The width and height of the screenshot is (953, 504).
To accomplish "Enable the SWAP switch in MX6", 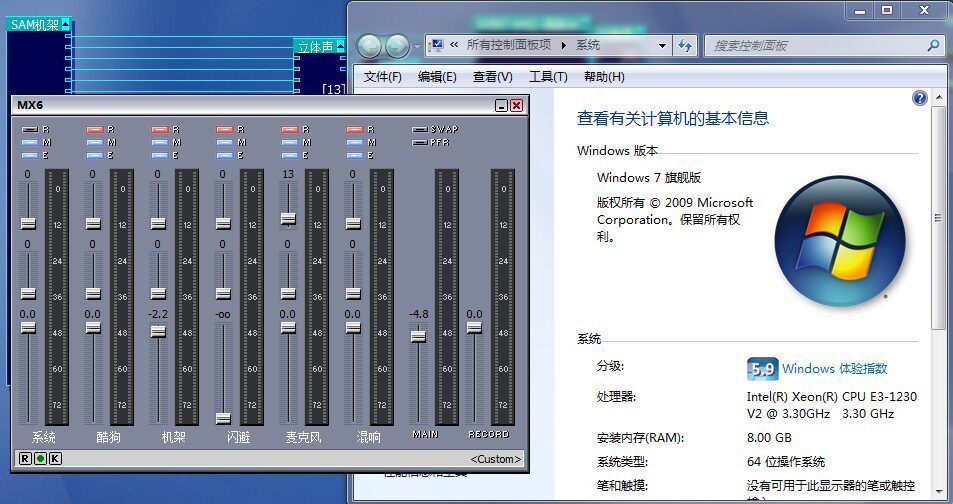I will point(420,129).
